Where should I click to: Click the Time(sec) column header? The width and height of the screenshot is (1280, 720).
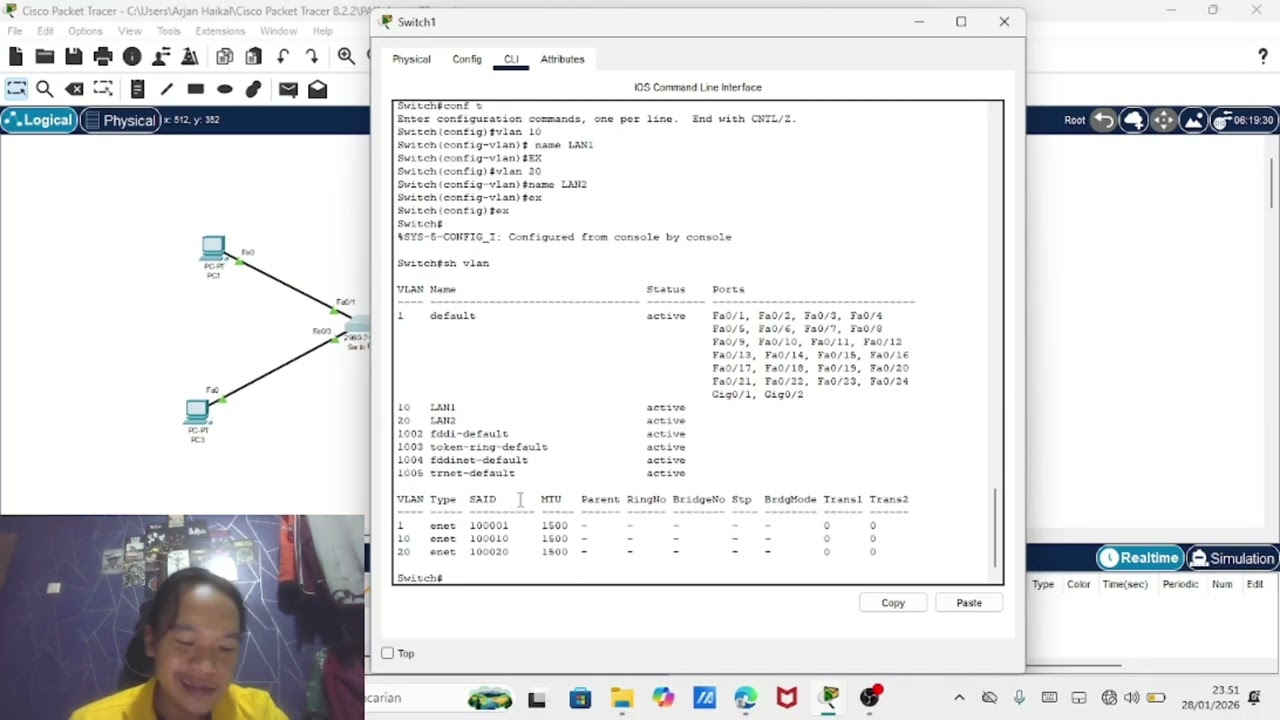(x=1125, y=584)
